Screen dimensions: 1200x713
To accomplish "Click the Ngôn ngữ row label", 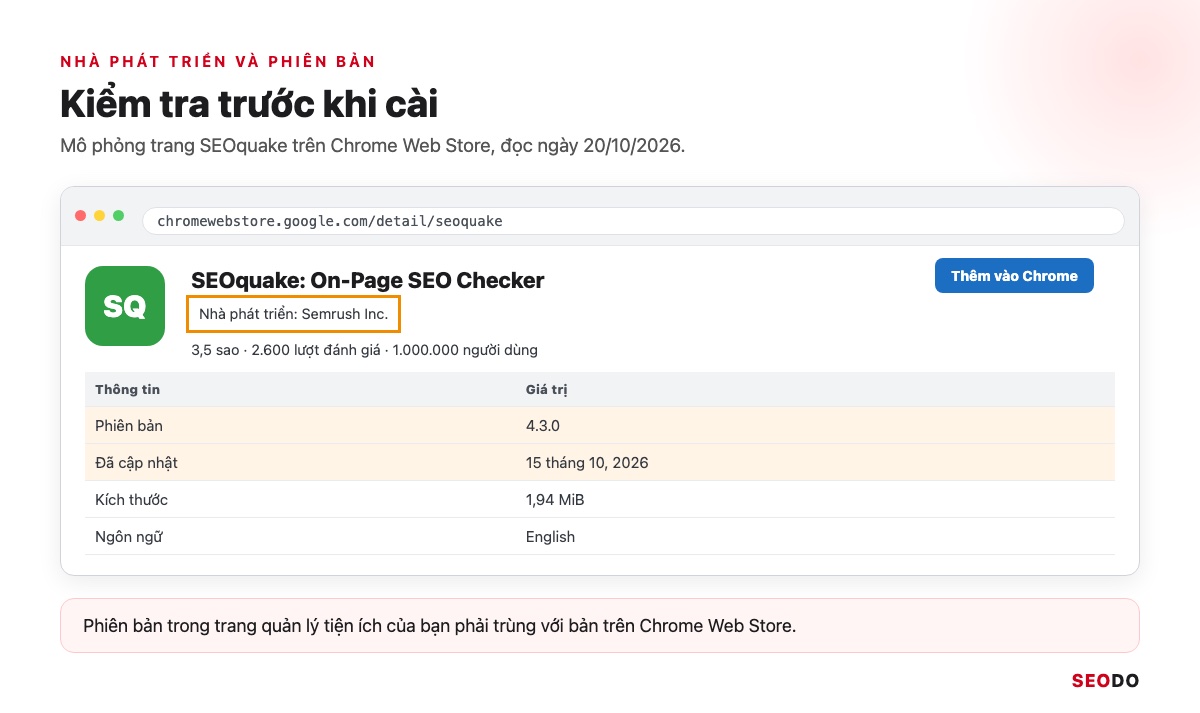I will click(x=128, y=536).
